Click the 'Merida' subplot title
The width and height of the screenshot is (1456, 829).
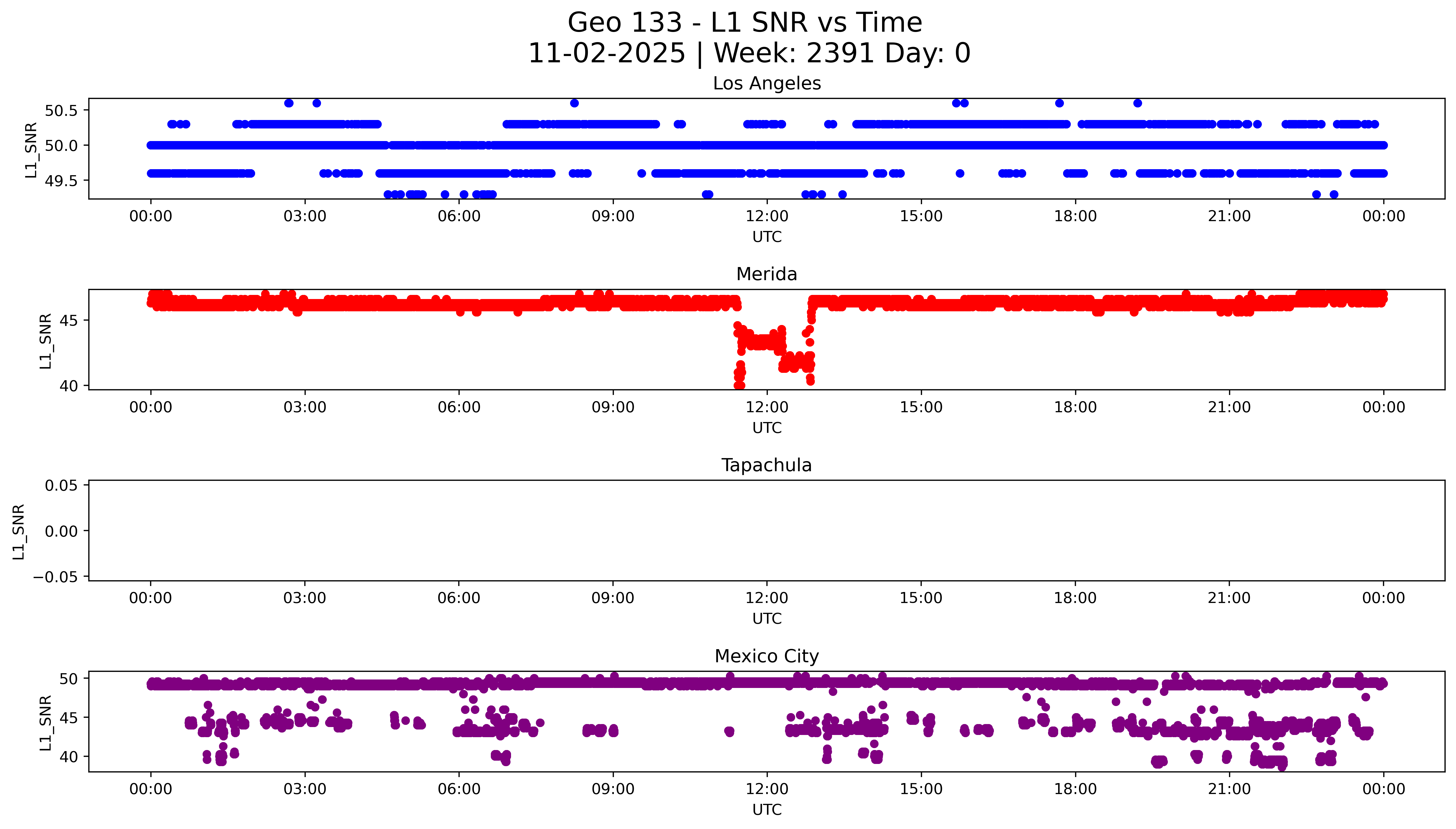pos(766,274)
